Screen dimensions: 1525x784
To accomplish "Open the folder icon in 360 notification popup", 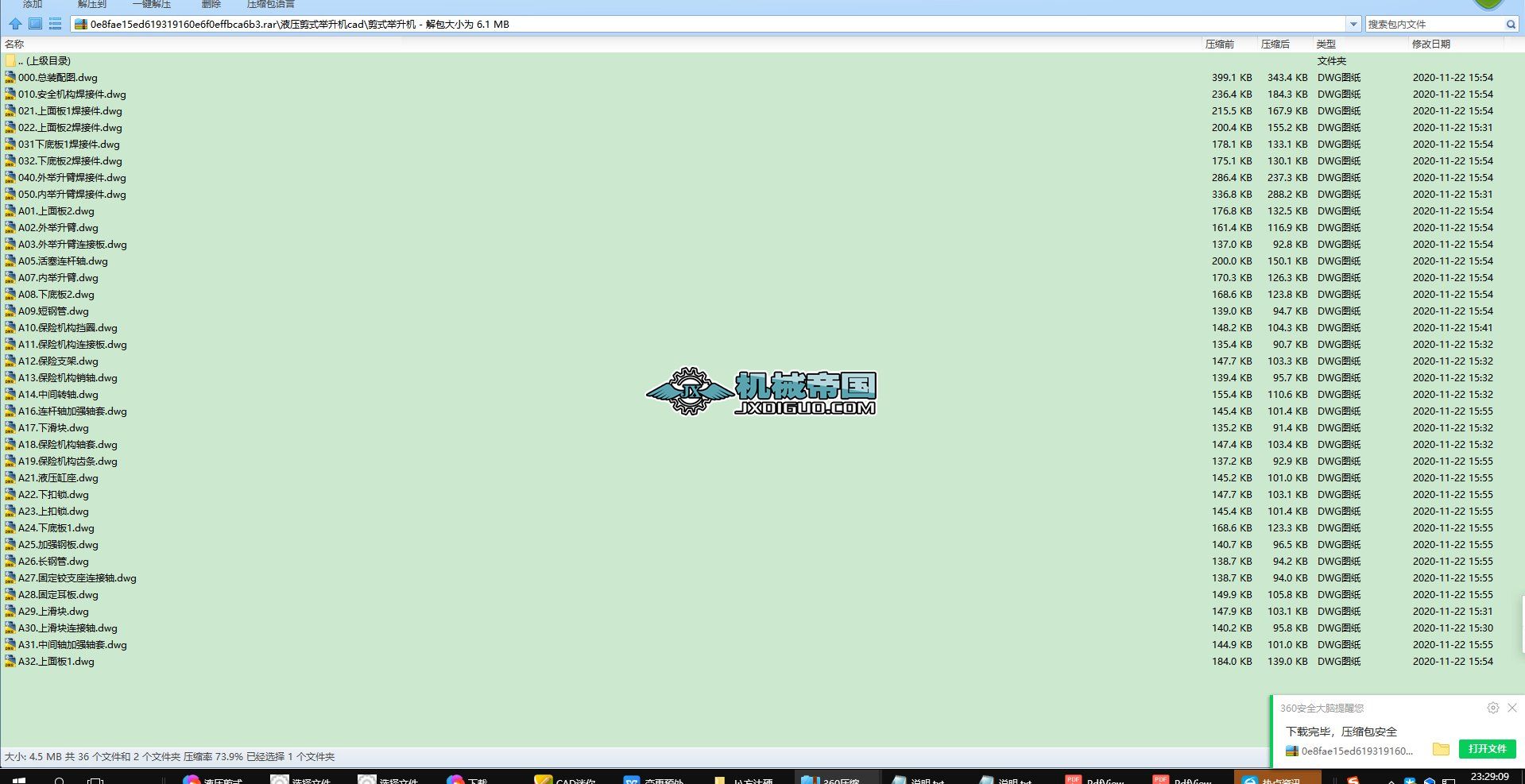I will tap(1442, 748).
